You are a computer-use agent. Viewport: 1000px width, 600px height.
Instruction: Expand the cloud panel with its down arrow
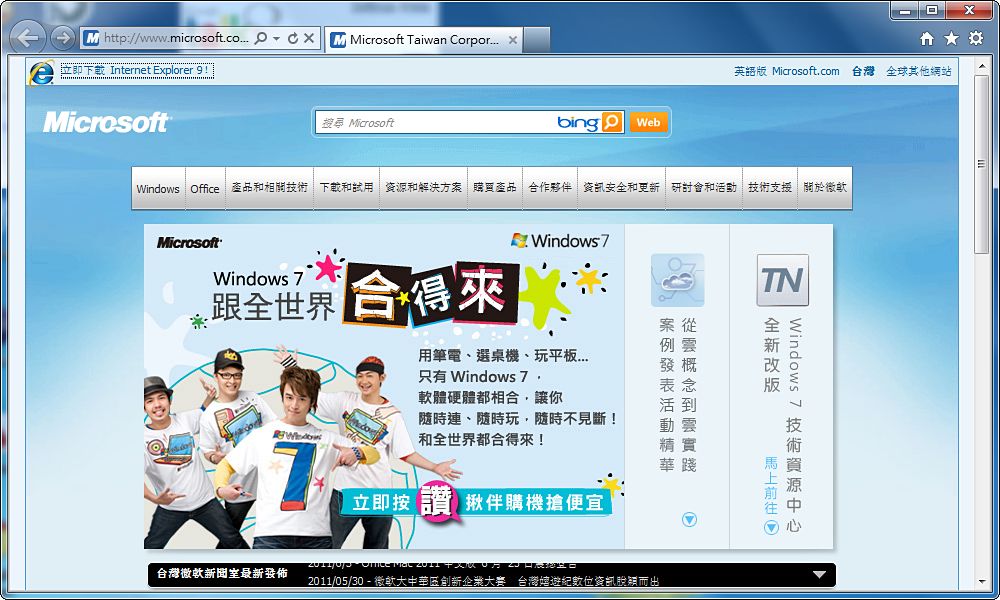tap(689, 520)
